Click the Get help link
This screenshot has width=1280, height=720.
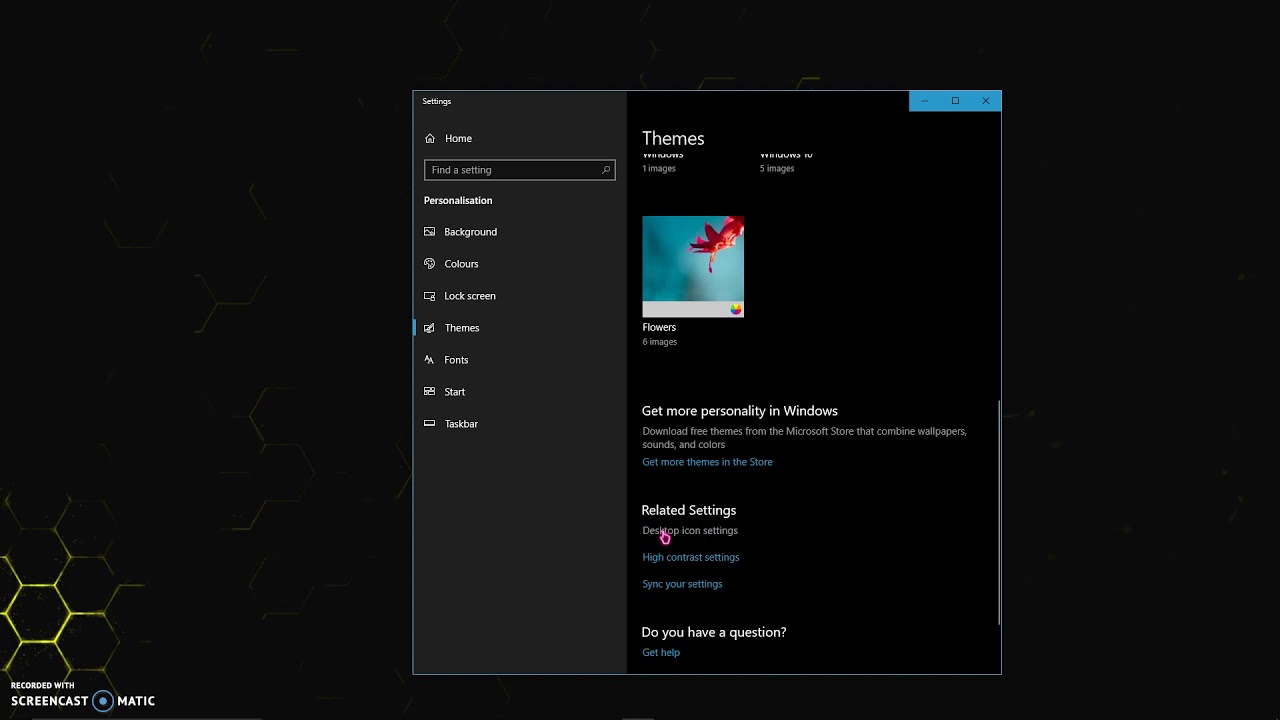(660, 652)
